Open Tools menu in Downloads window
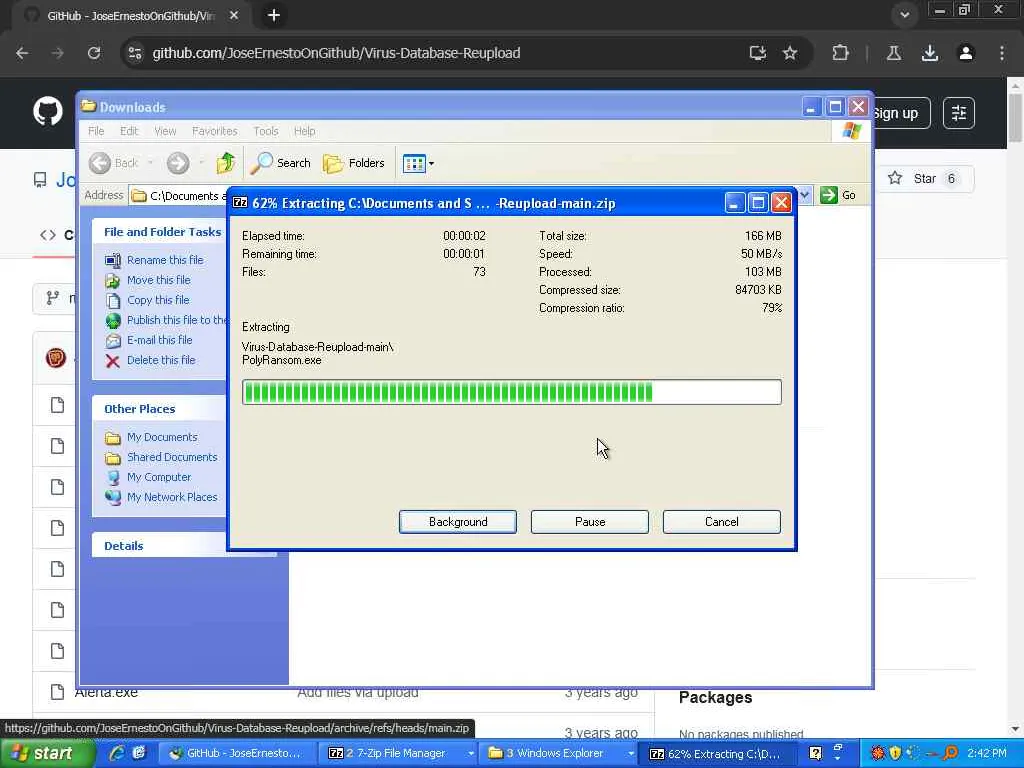This screenshot has width=1024, height=768. point(266,131)
